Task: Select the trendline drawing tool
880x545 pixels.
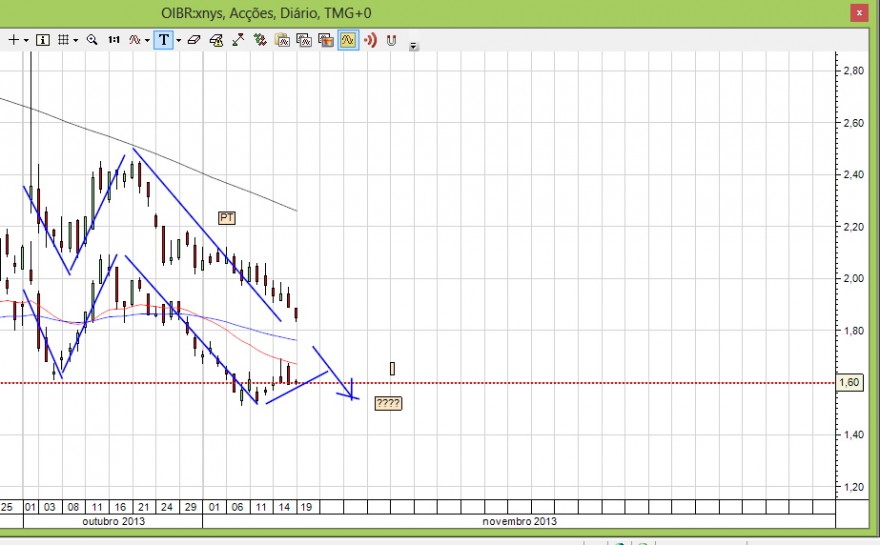Action: (238, 40)
